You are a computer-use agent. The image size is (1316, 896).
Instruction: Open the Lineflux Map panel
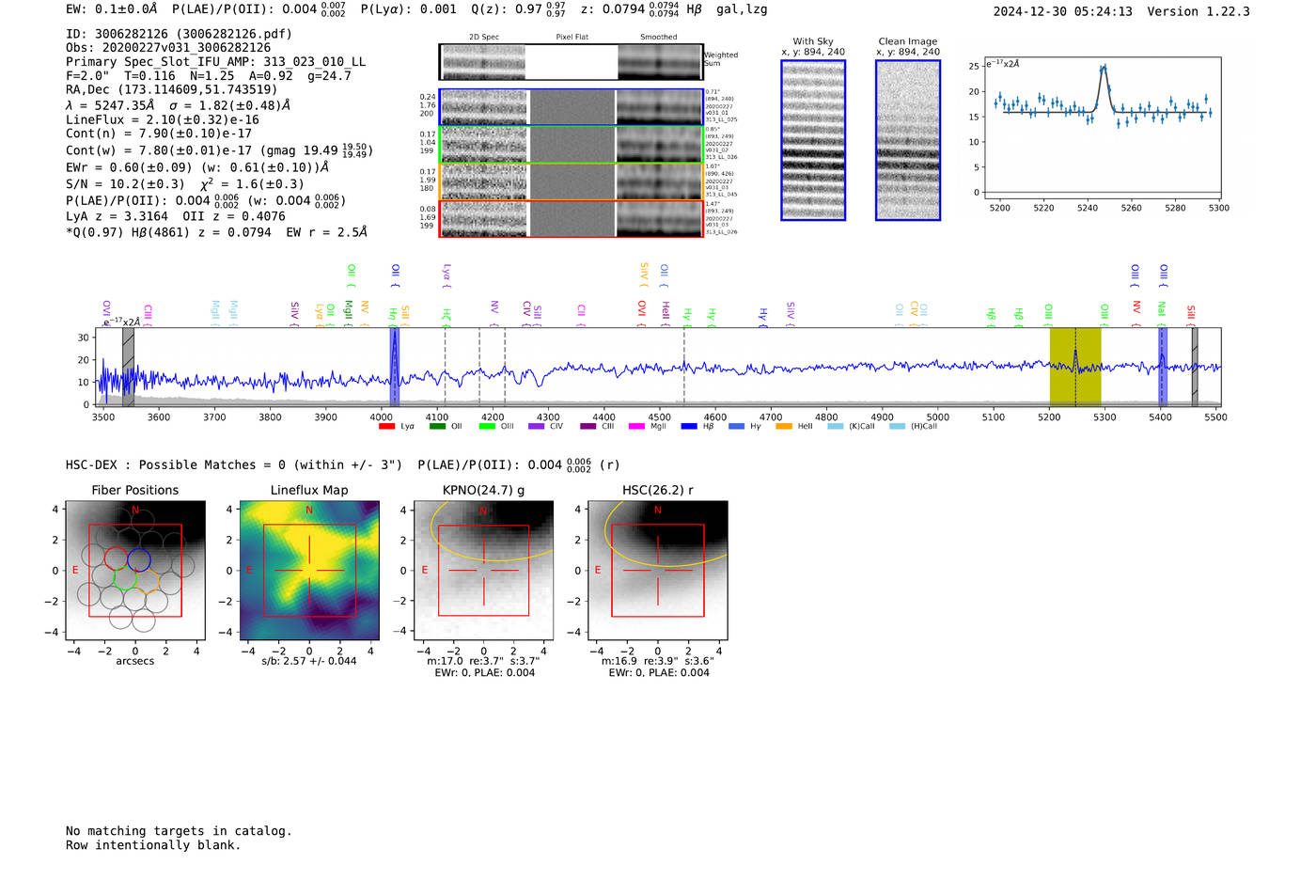(x=309, y=570)
